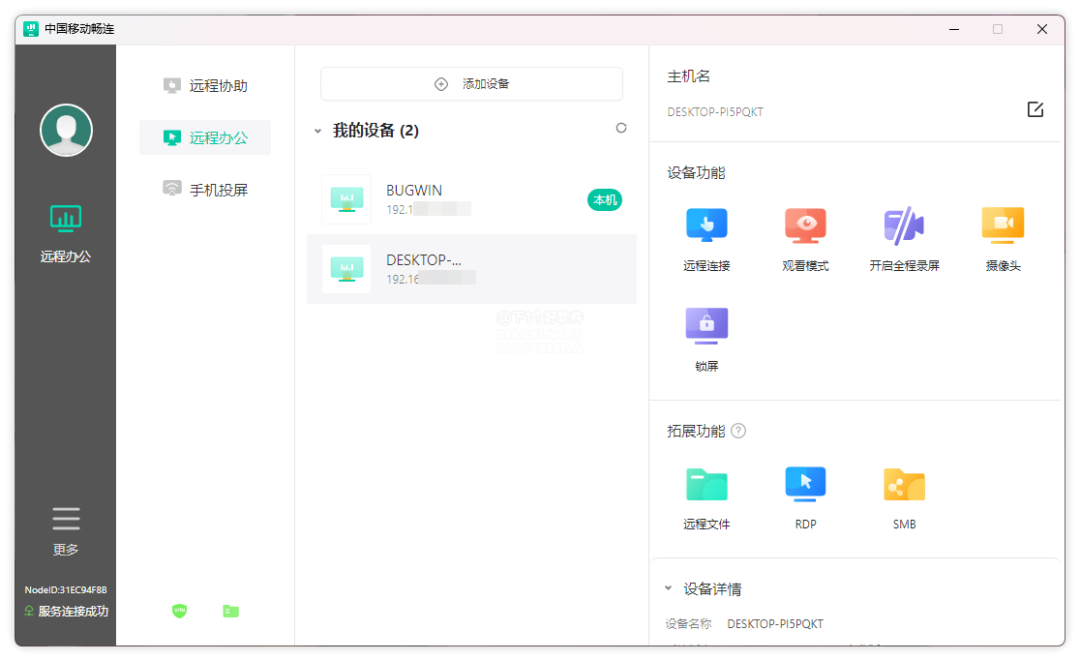Open the SMB sharing function
This screenshot has width=1080, height=661.
(904, 499)
